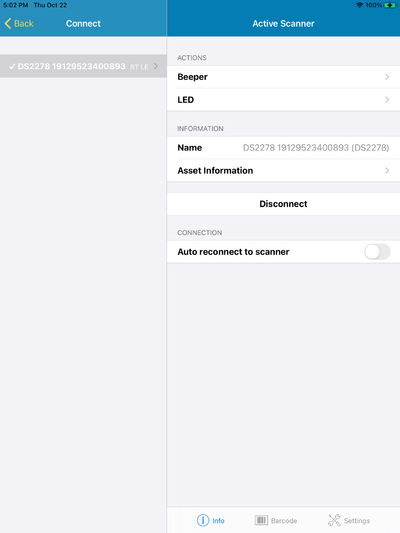Toggle Auto reconnect to scanner switch
This screenshot has width=400, height=533.
(x=377, y=252)
